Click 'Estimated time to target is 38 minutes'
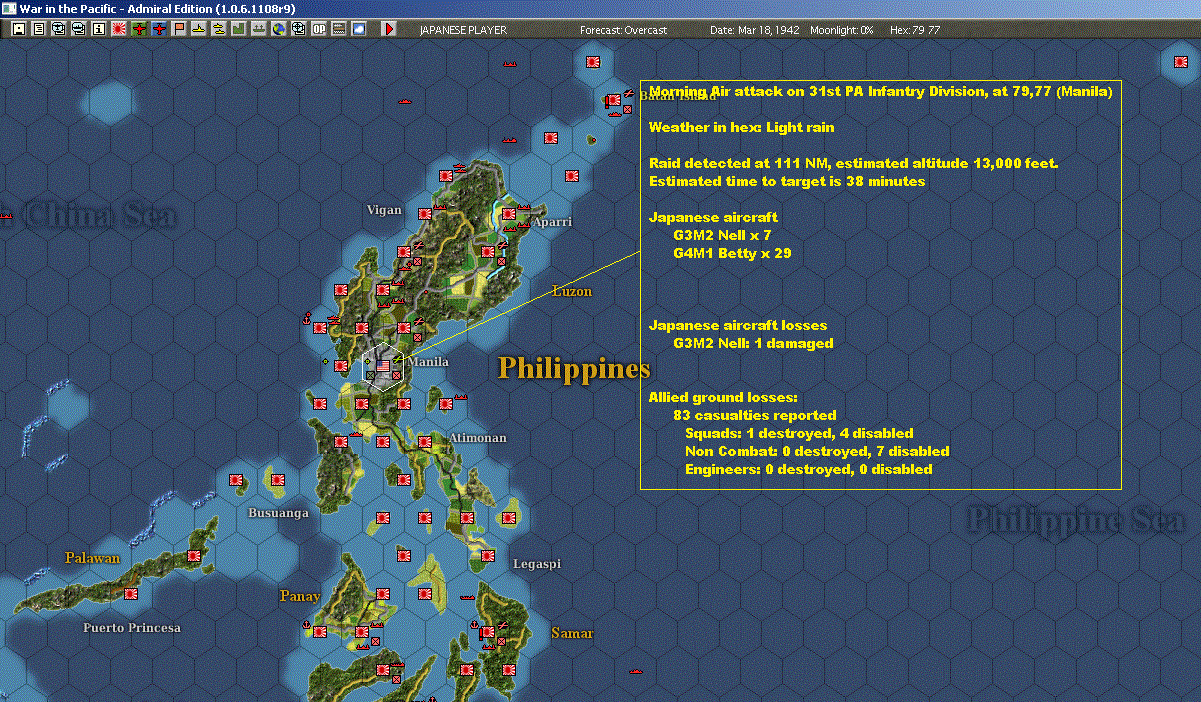Screen dimensions: 1201x702 [787, 181]
